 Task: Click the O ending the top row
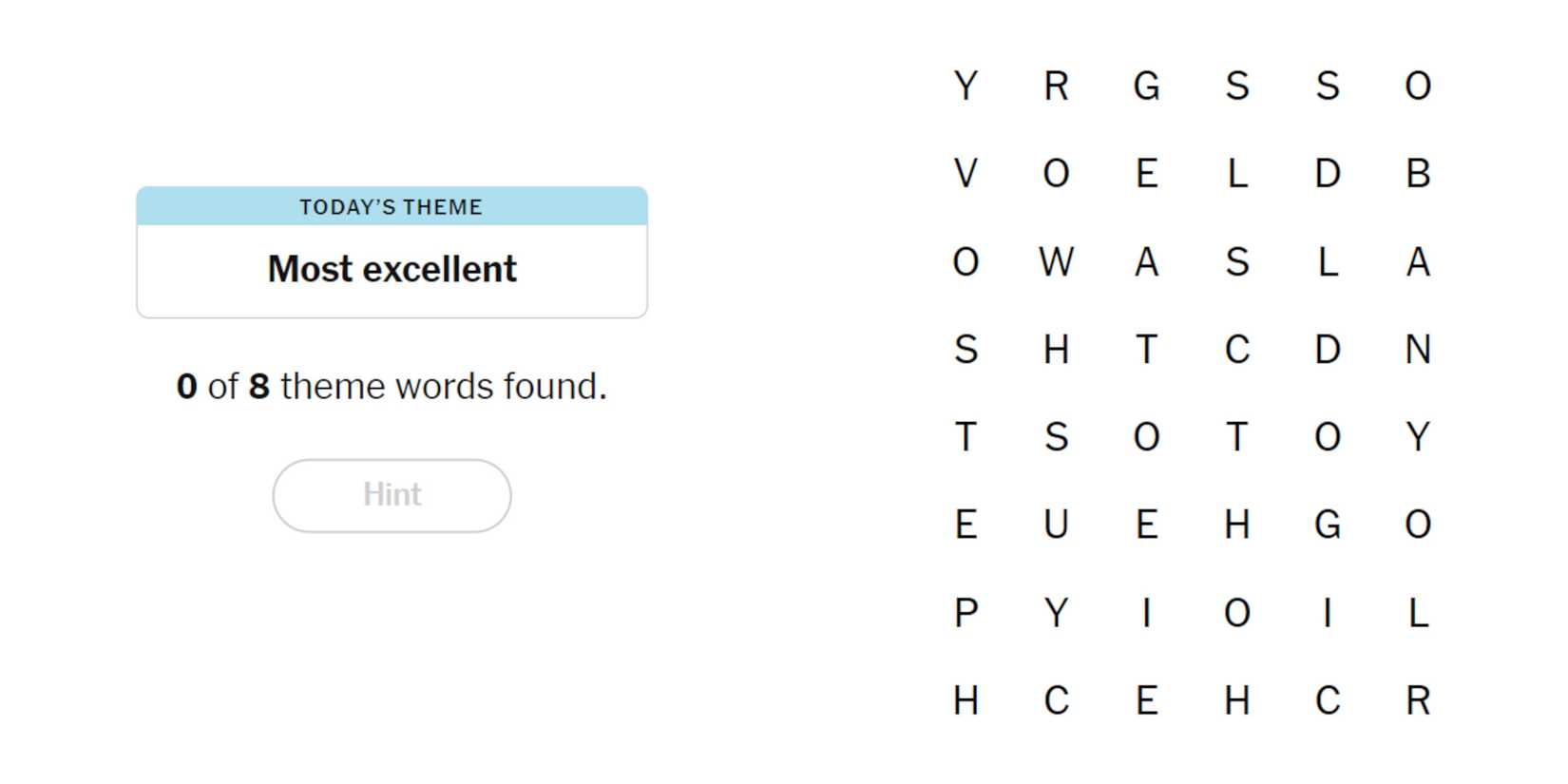pos(1418,86)
